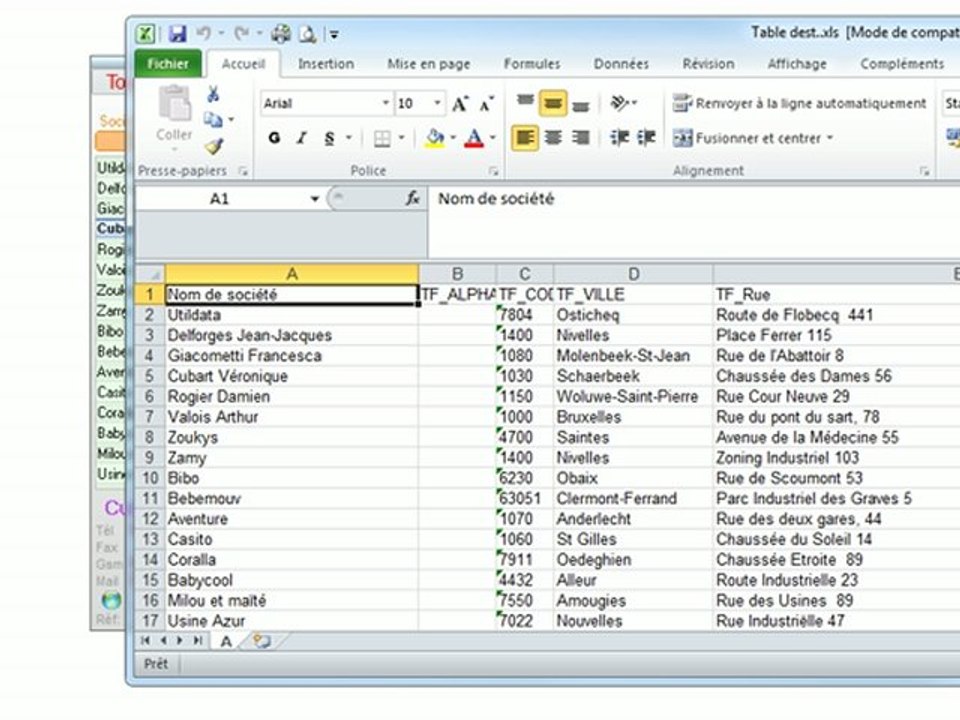This screenshot has width=960, height=720.
Task: Click the formula bar showing Nom de société
Action: click(x=693, y=221)
